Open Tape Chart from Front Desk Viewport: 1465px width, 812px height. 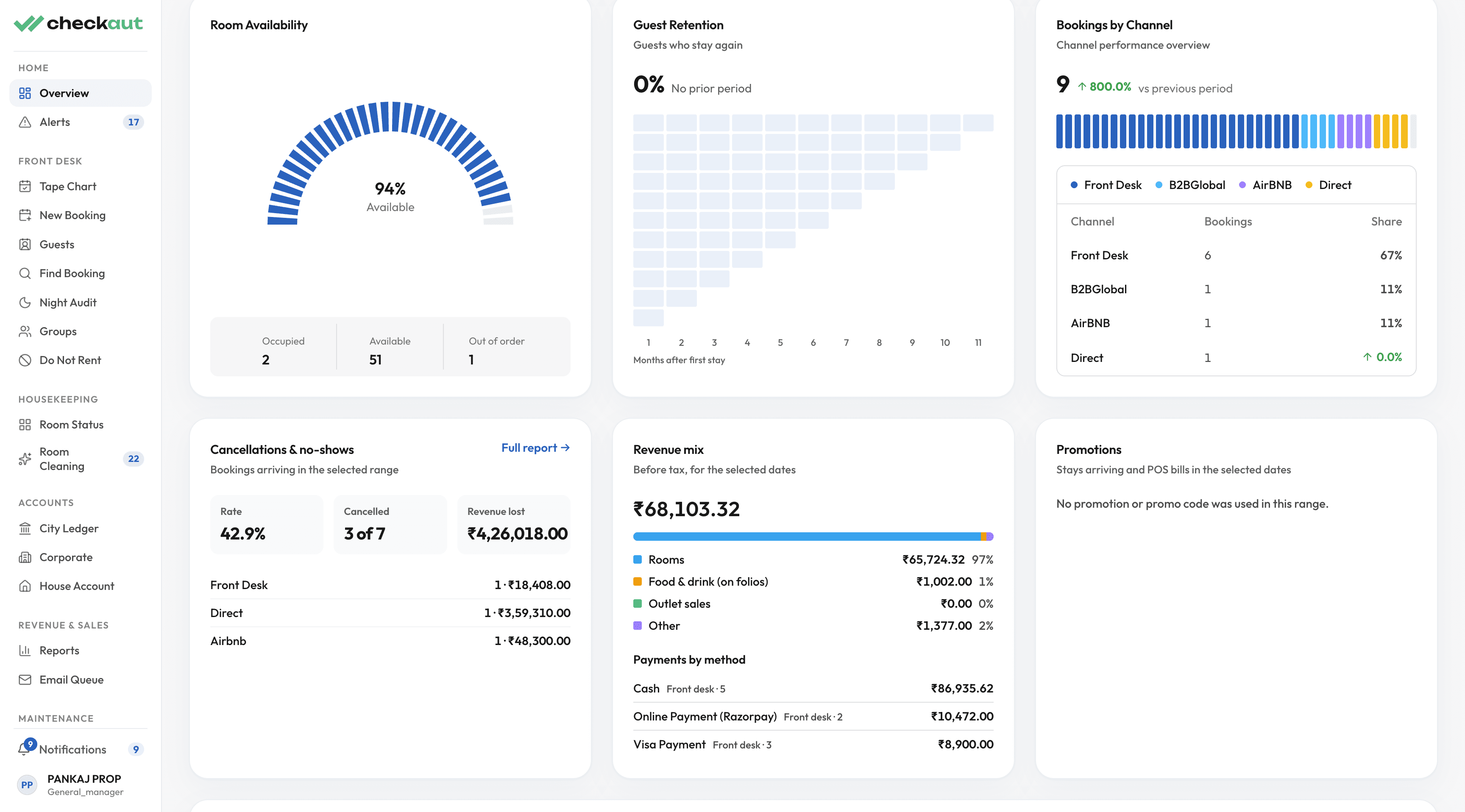(80, 186)
